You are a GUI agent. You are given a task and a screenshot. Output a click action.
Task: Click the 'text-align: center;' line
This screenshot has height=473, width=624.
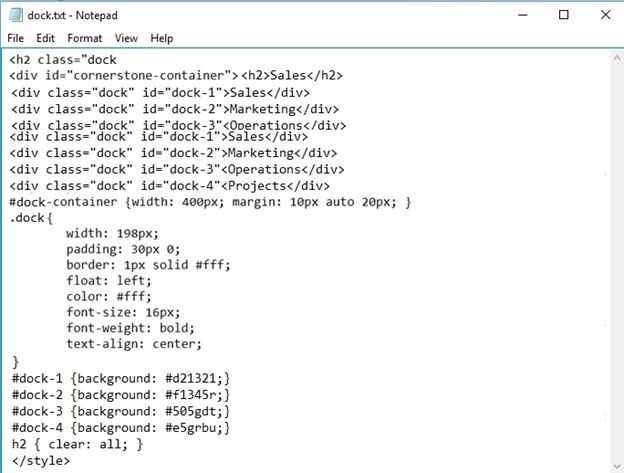[x=134, y=344]
